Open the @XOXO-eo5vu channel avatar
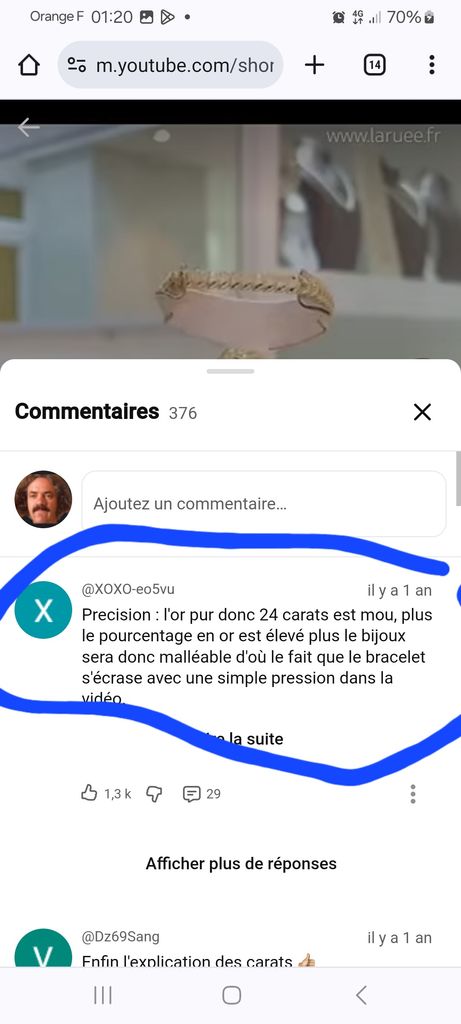 coord(43,609)
